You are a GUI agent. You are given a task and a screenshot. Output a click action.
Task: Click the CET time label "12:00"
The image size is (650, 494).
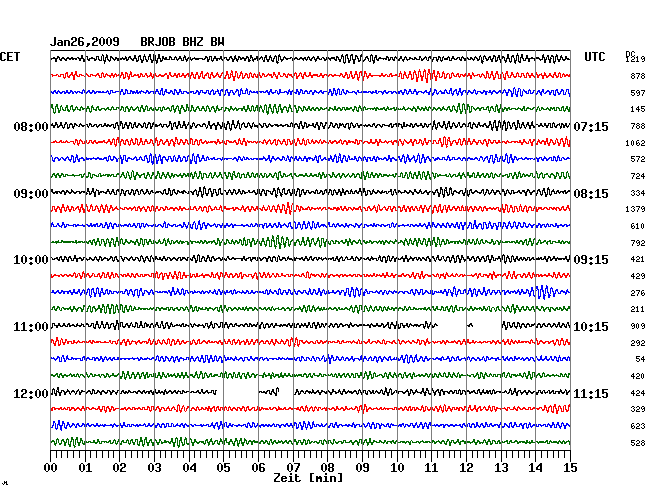pos(31,393)
